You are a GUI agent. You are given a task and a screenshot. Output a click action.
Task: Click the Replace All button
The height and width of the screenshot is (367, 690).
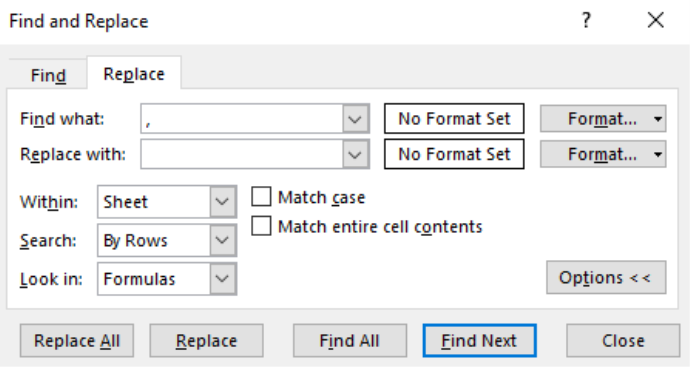coord(77,341)
